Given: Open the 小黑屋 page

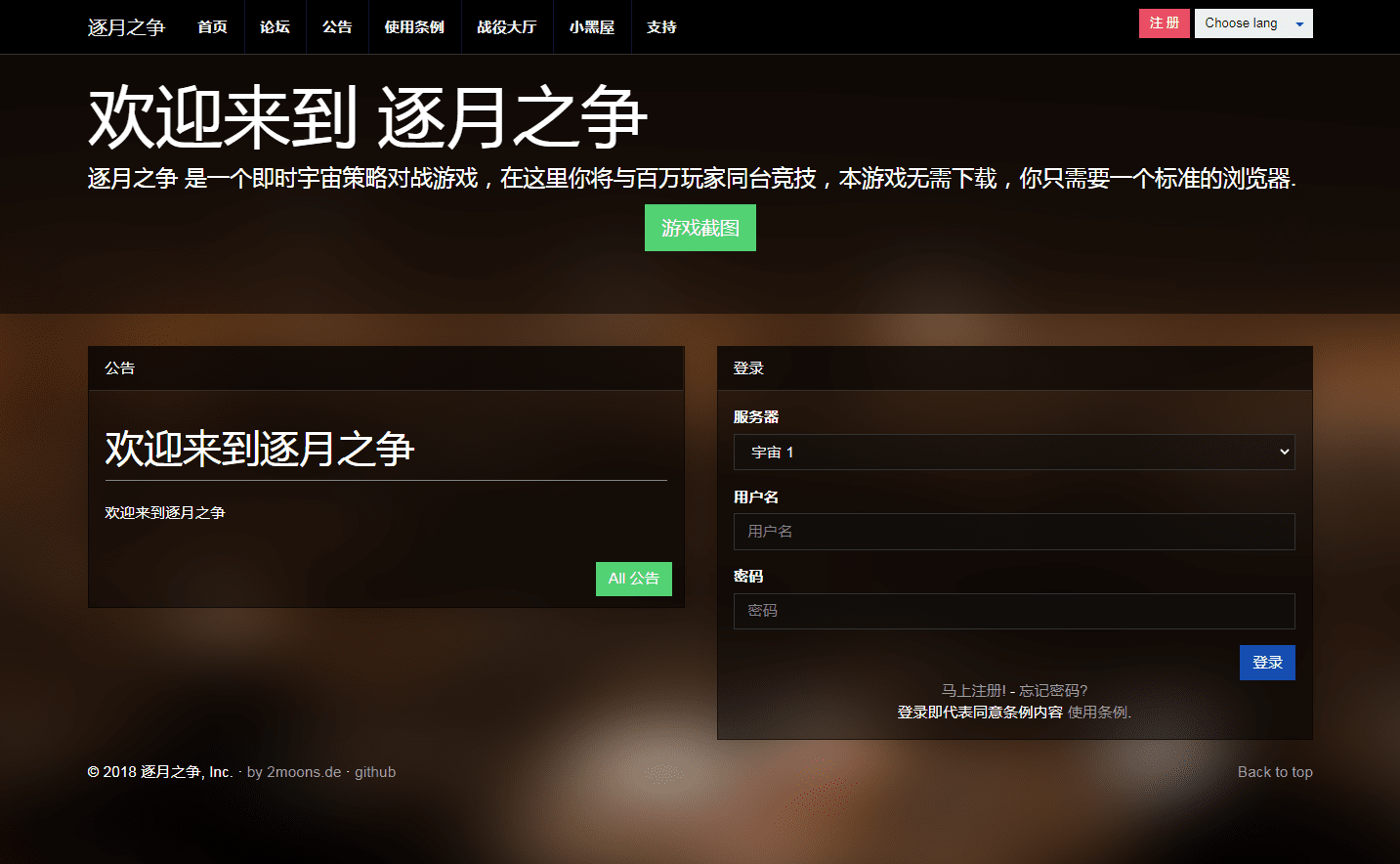Looking at the screenshot, I should (592, 27).
